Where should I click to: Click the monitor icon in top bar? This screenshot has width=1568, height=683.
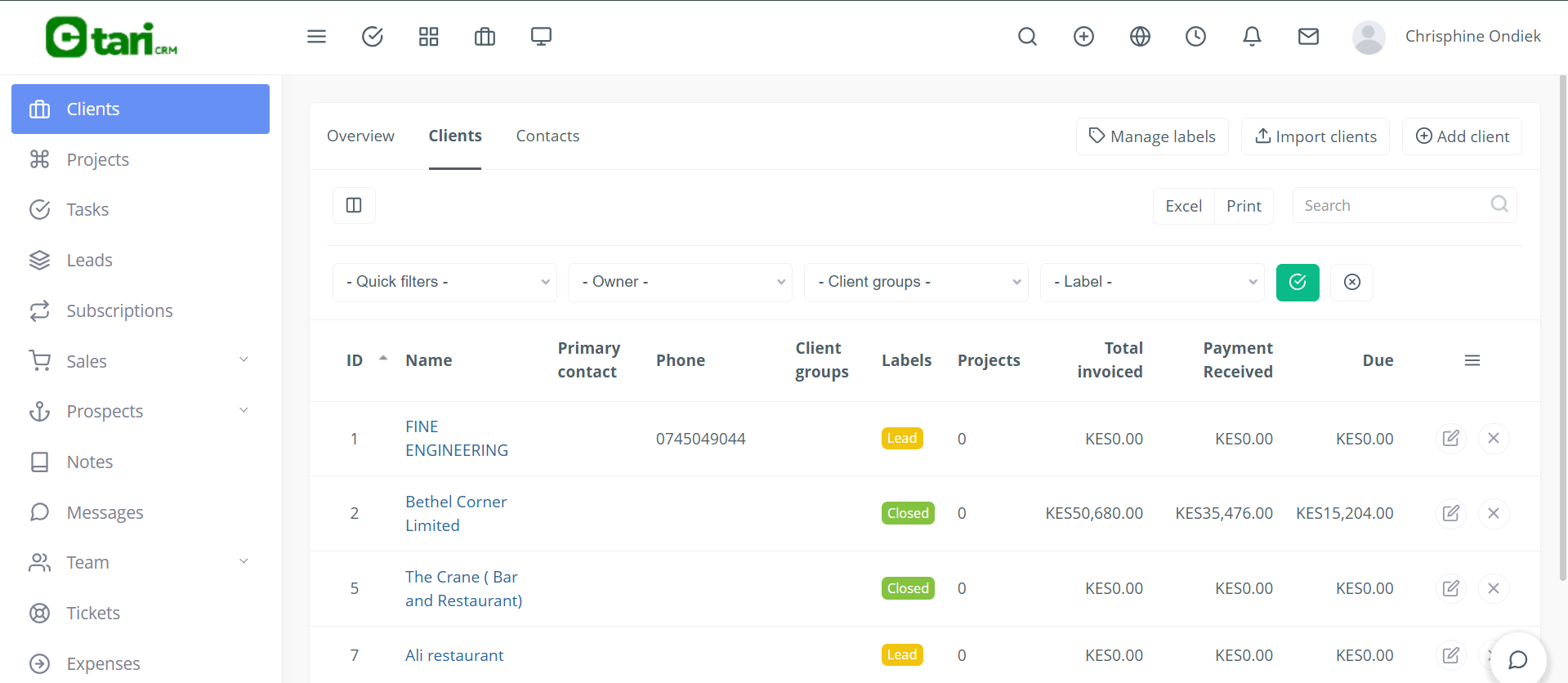point(541,36)
